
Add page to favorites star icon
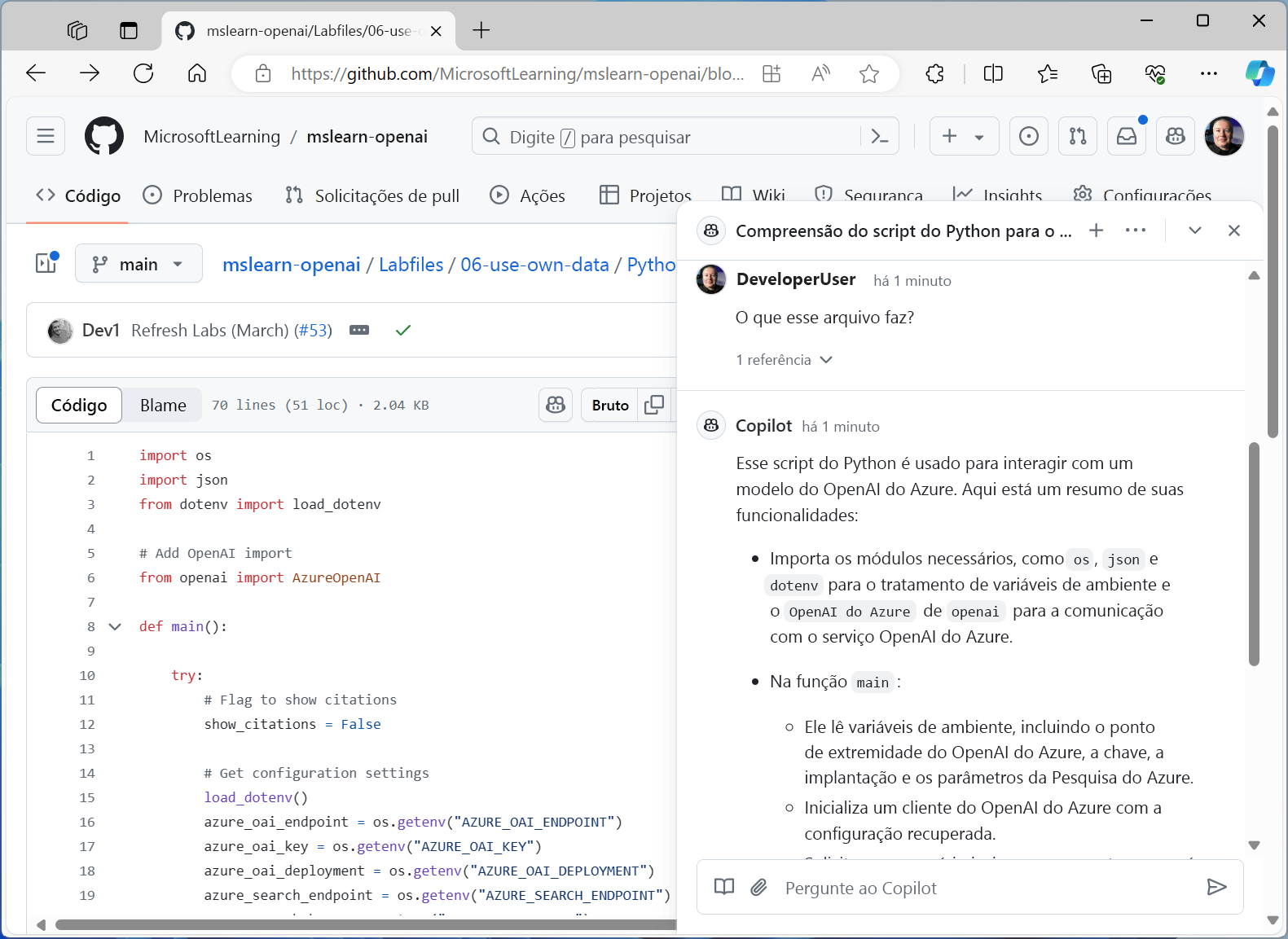point(869,74)
